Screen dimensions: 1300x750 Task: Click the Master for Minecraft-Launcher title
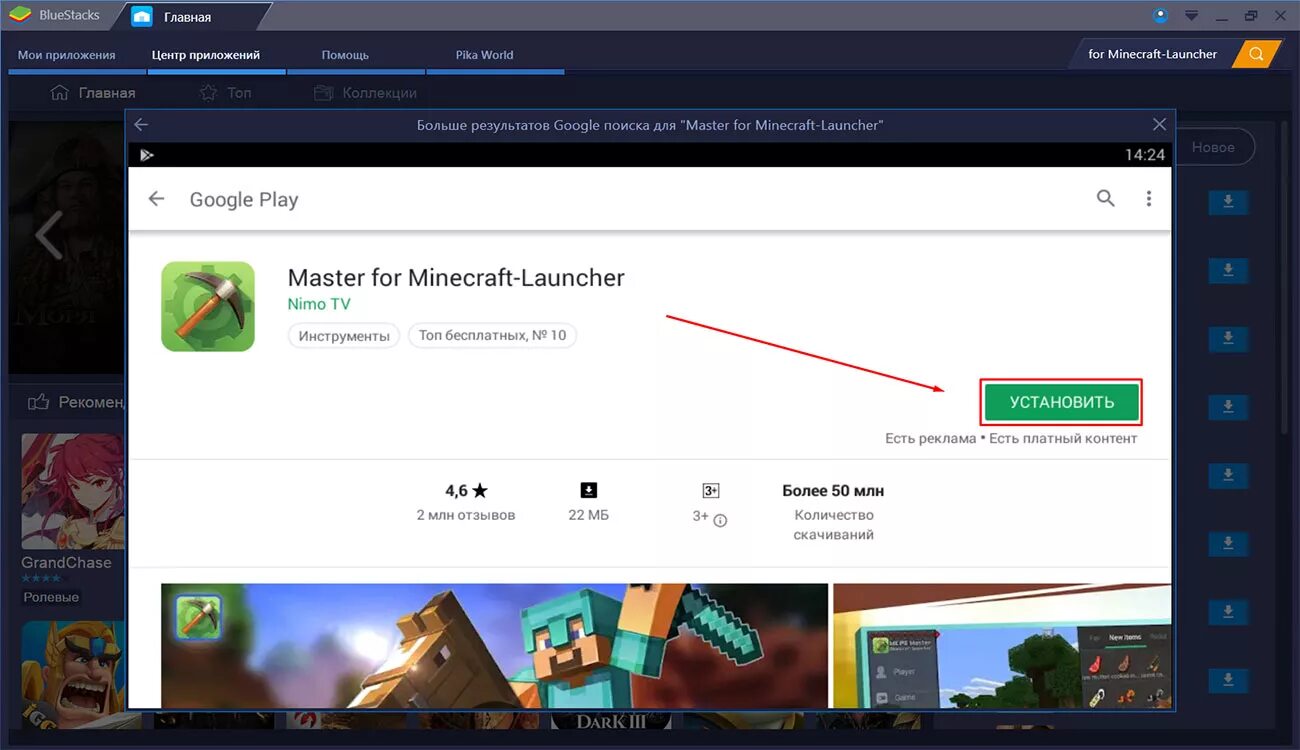456,277
